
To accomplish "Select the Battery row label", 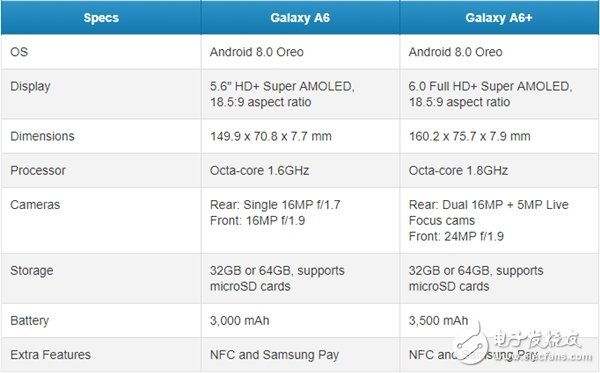I will click(29, 321).
